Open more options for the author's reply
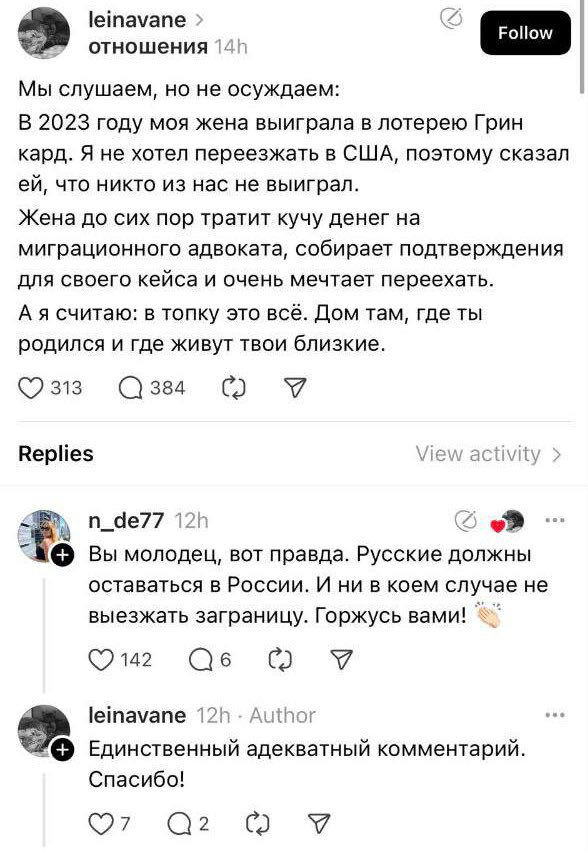This screenshot has height=852, width=588. pyautogui.click(x=554, y=715)
